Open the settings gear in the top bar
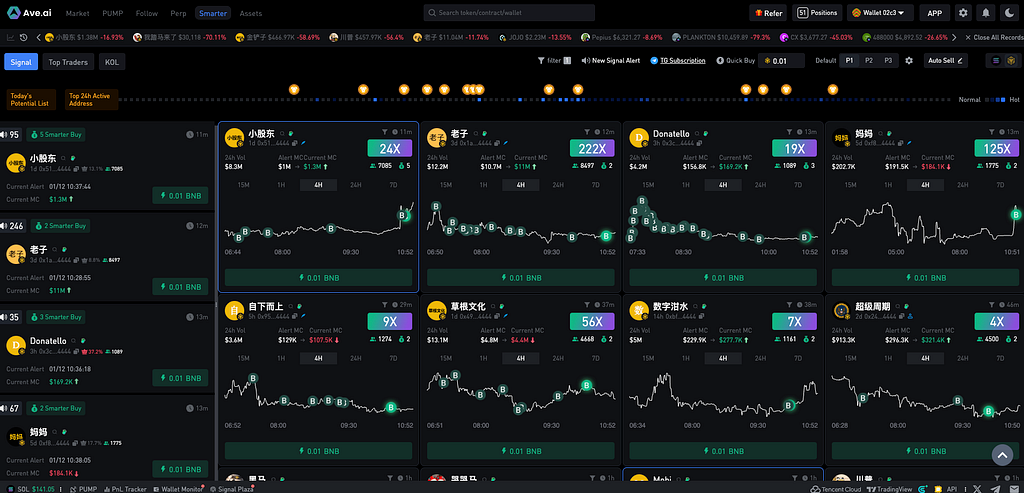The height and width of the screenshot is (493, 1024). coord(963,12)
